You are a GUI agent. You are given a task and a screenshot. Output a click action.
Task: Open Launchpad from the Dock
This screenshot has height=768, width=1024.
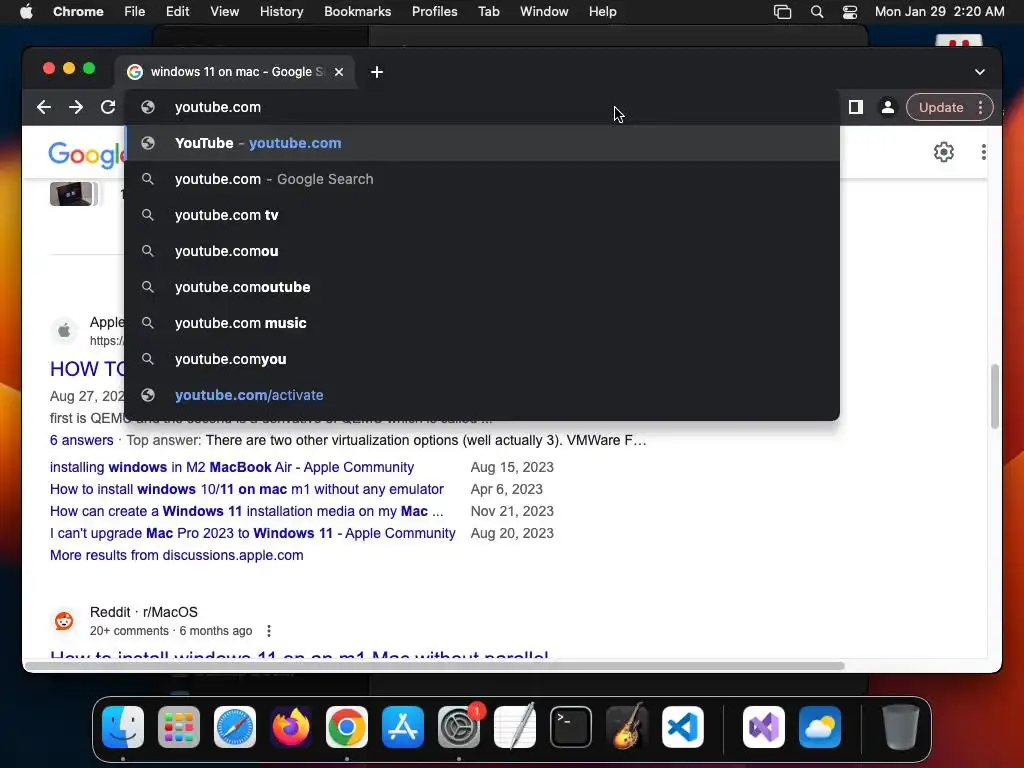178,727
